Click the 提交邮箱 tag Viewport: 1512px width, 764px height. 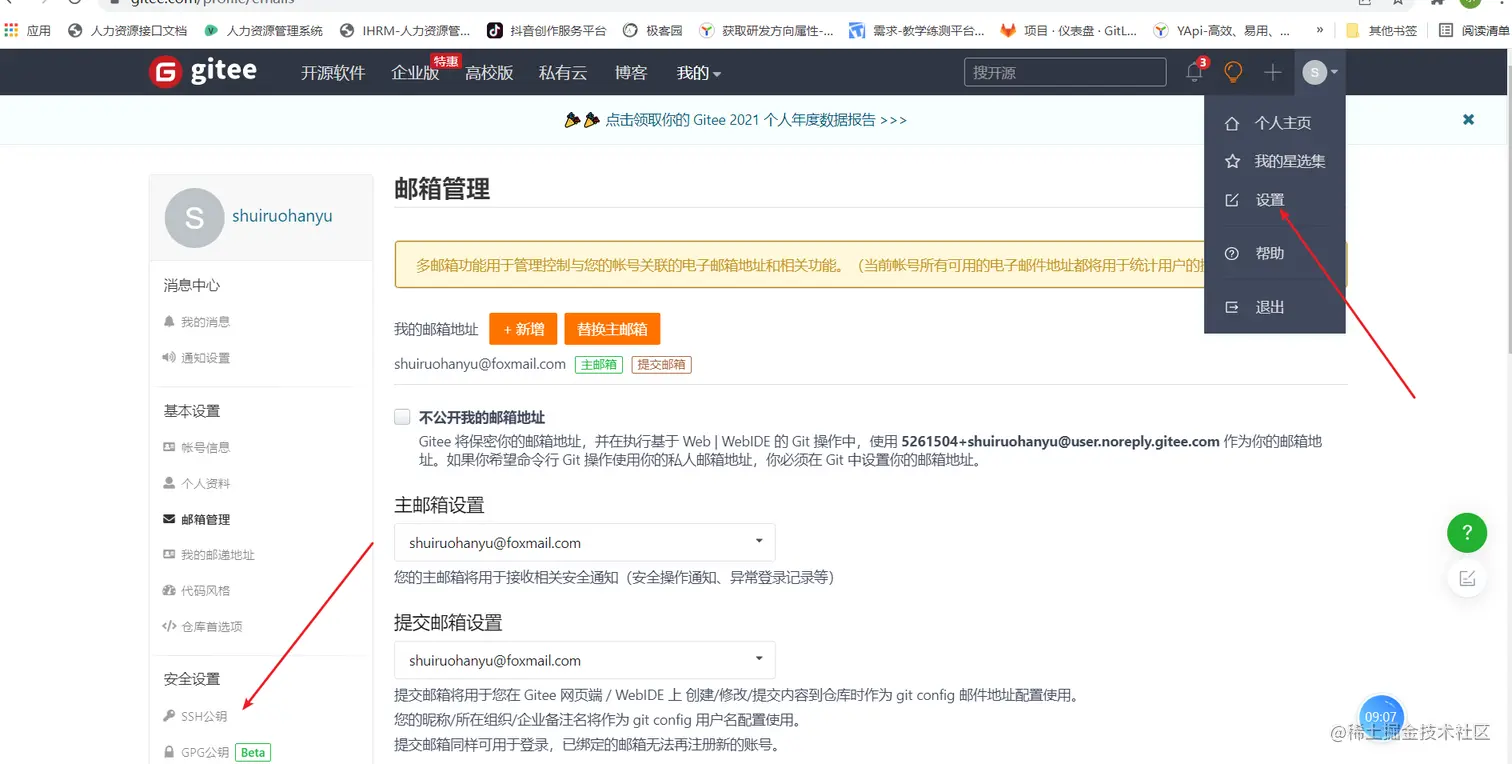click(661, 365)
